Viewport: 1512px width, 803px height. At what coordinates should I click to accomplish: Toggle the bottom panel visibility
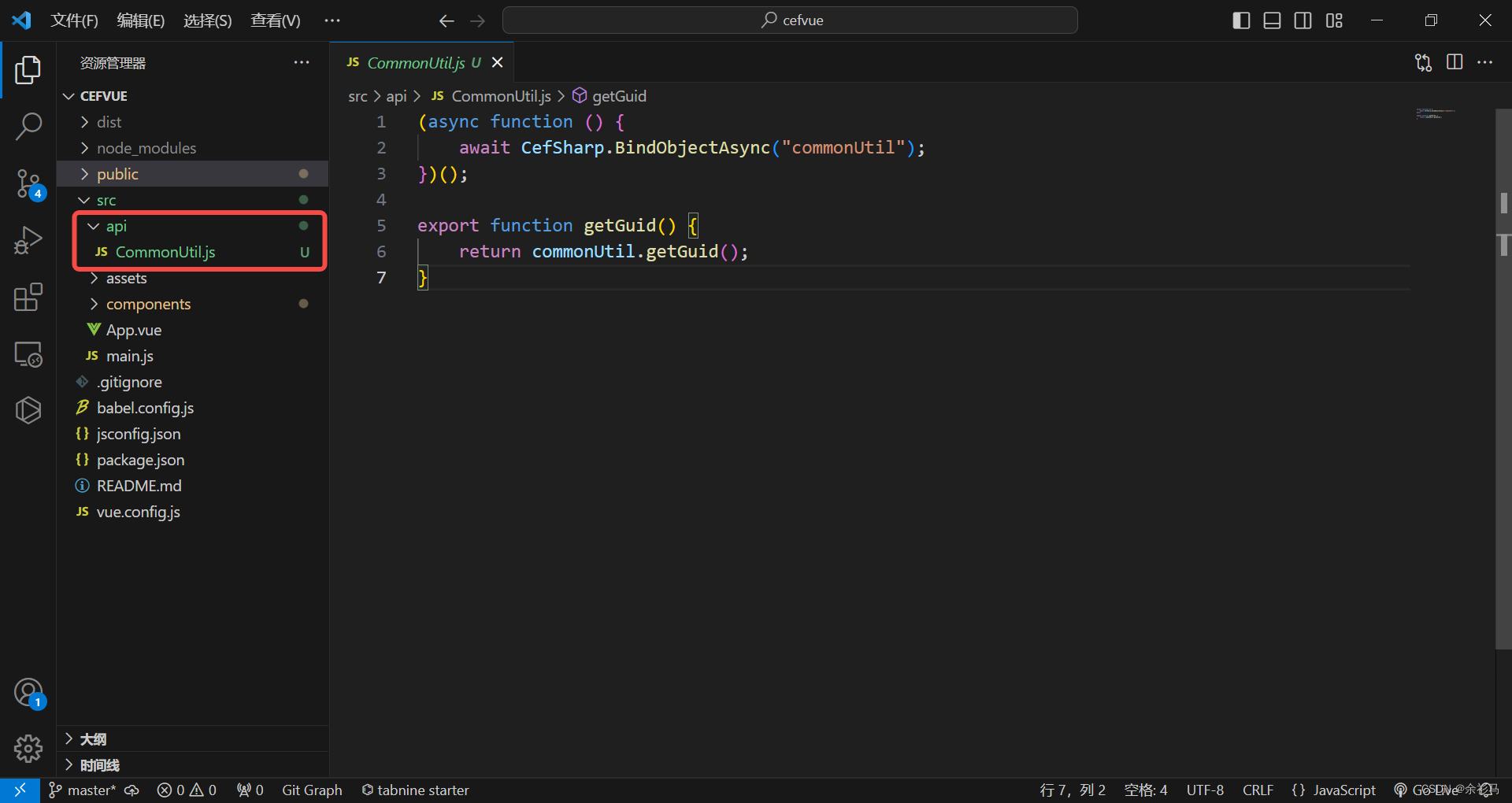tap(1272, 20)
